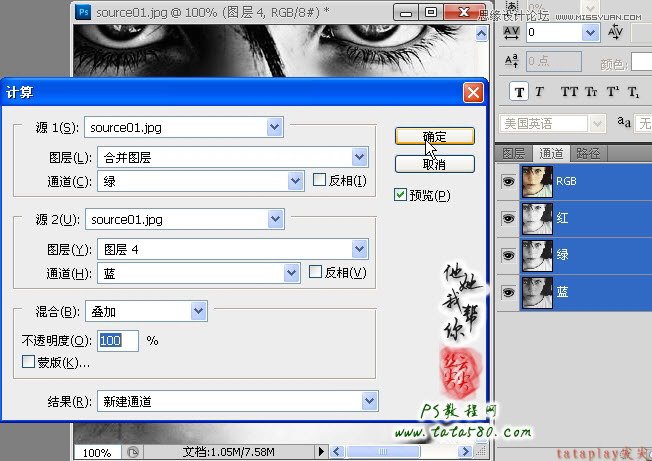
Task: Click horizontal scrollbar right arrow
Action: (465, 451)
